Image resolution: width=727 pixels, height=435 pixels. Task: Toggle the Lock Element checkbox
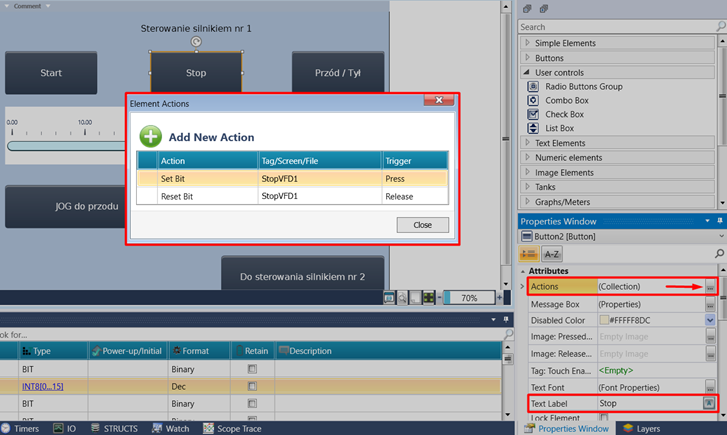603,419
